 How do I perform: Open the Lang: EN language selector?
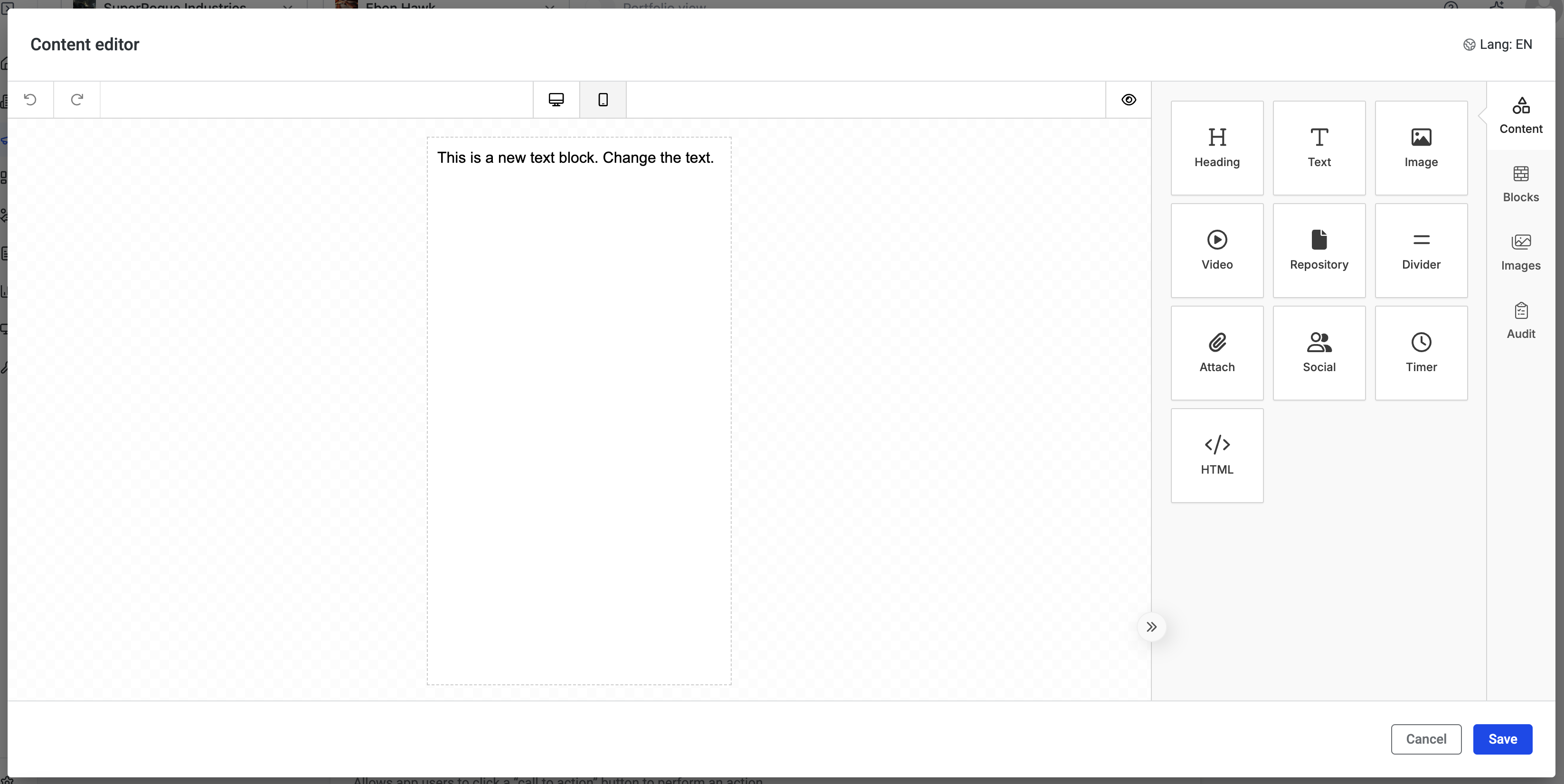point(1498,44)
